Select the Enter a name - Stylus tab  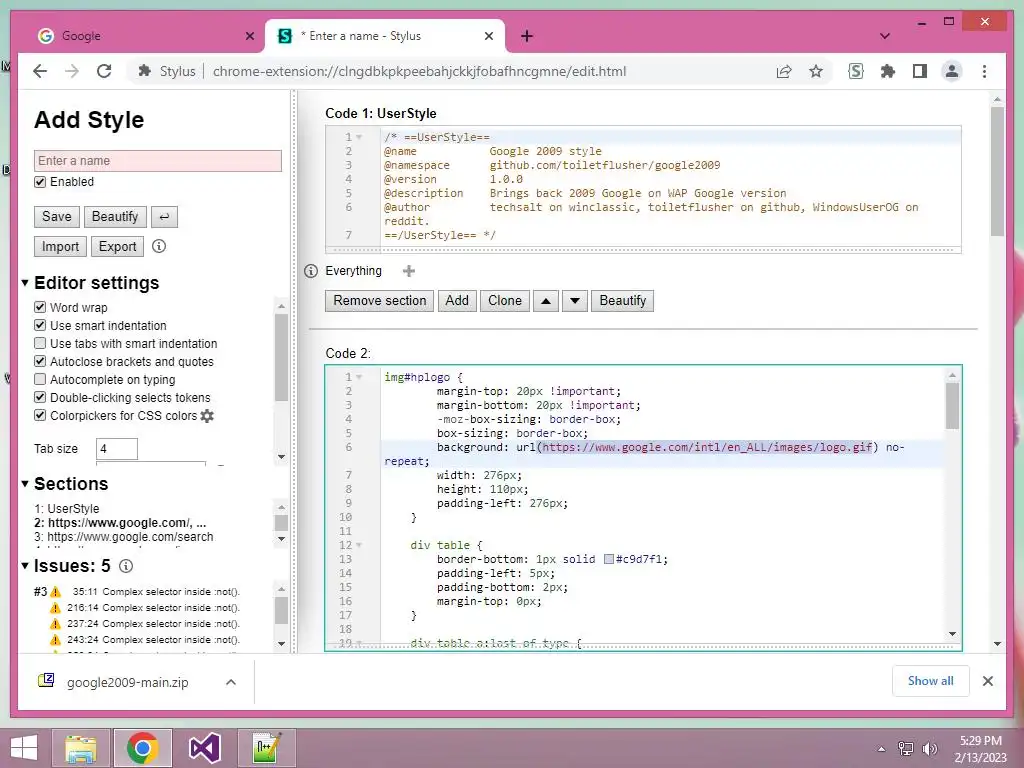click(385, 36)
